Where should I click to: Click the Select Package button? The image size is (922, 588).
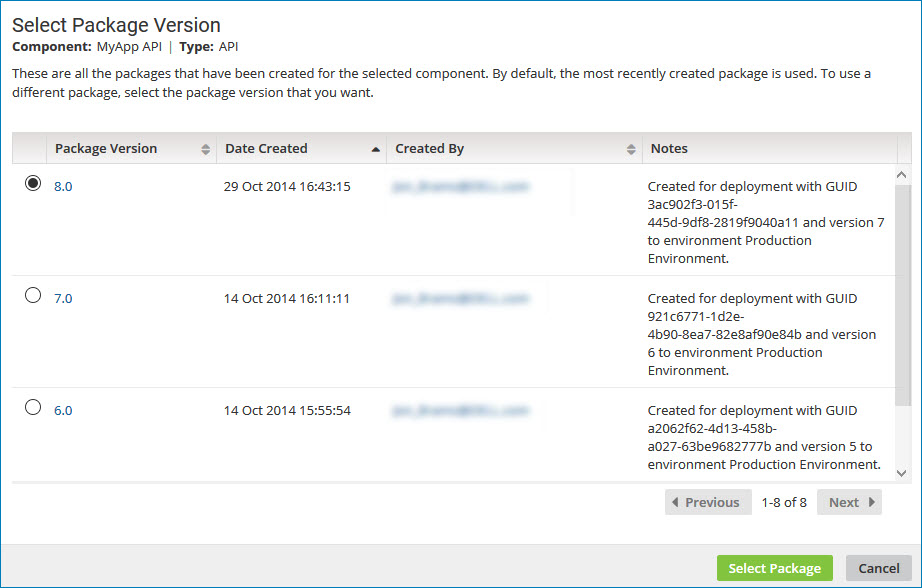point(774,567)
